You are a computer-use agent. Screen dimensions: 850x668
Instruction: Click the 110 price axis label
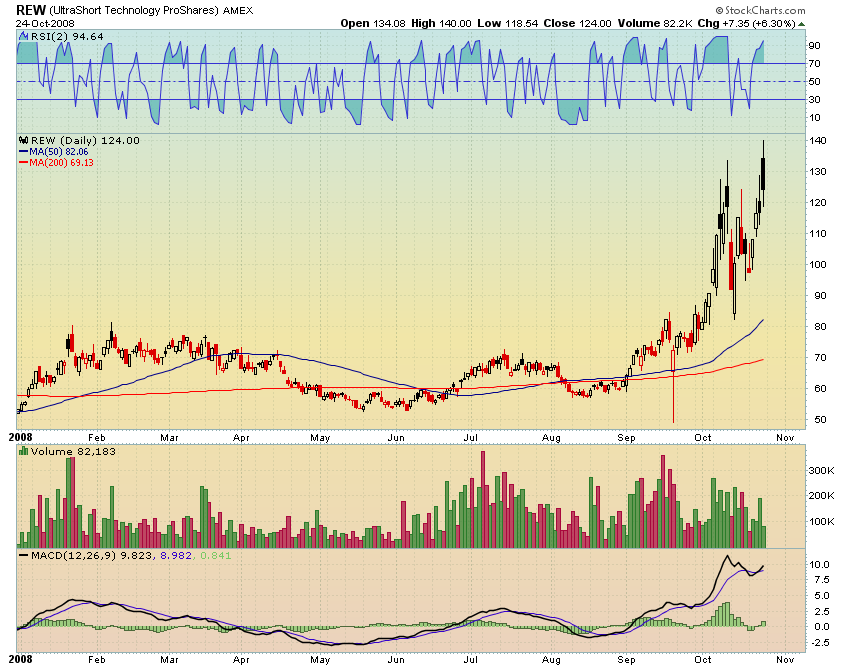[x=817, y=234]
